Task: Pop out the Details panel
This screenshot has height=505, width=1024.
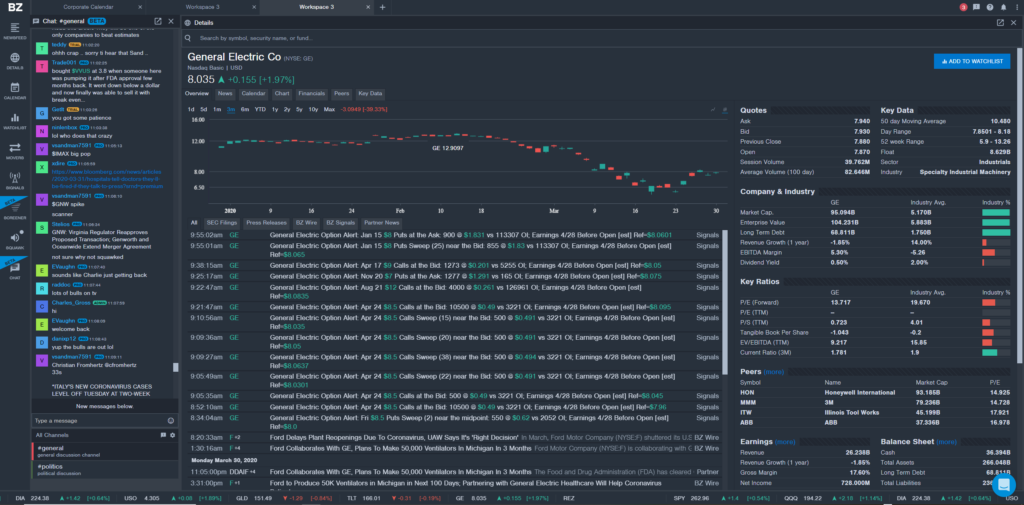Action: pyautogui.click(x=1000, y=22)
